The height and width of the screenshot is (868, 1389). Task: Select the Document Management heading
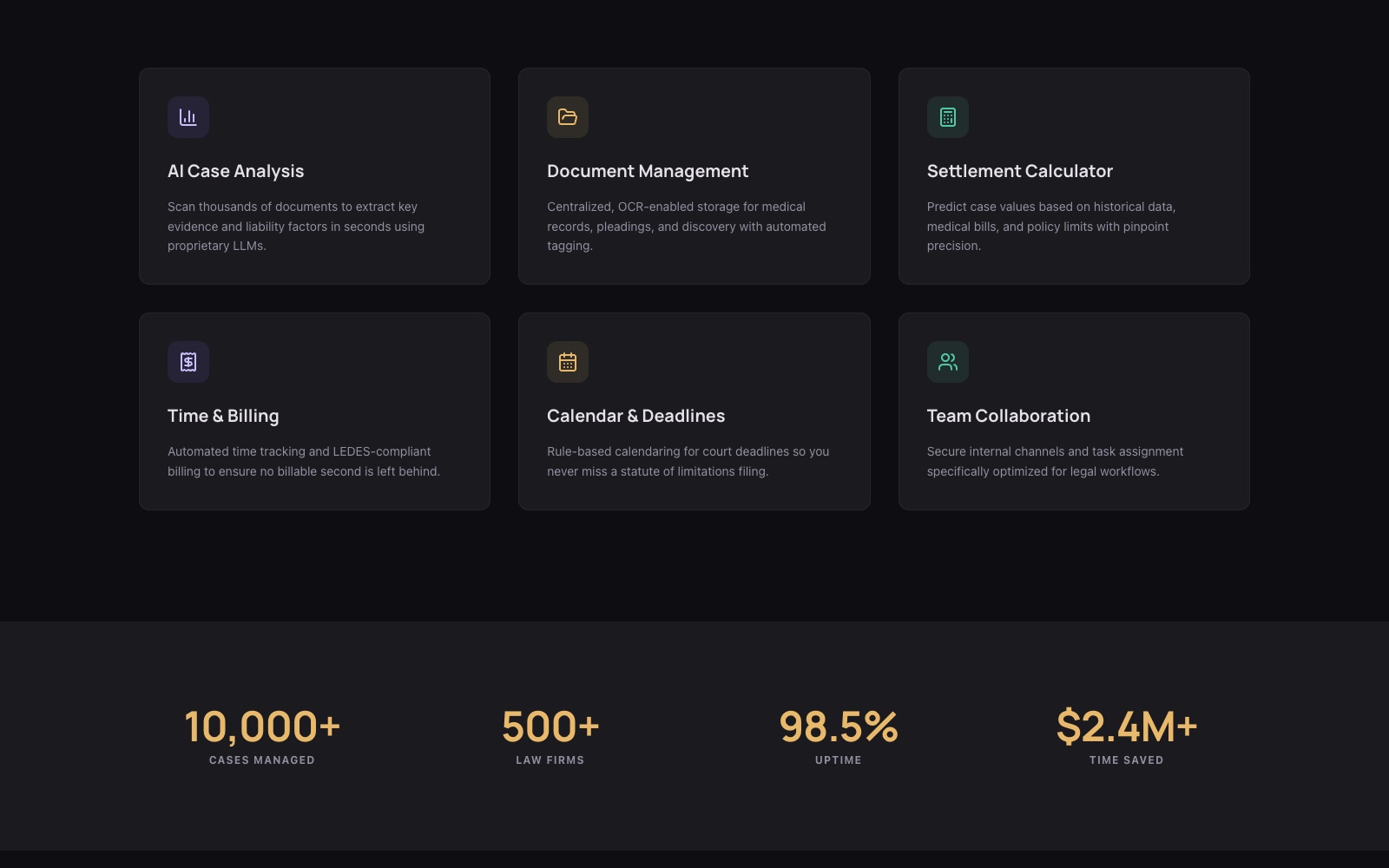(648, 171)
